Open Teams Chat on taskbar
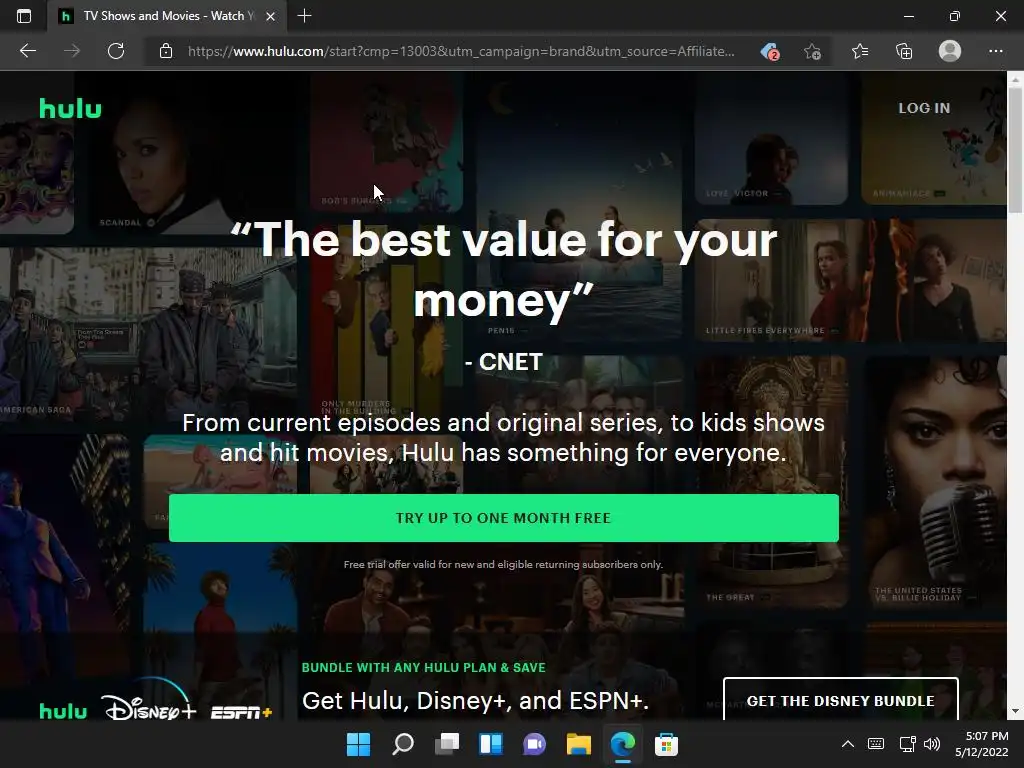This screenshot has width=1024, height=768. (534, 744)
